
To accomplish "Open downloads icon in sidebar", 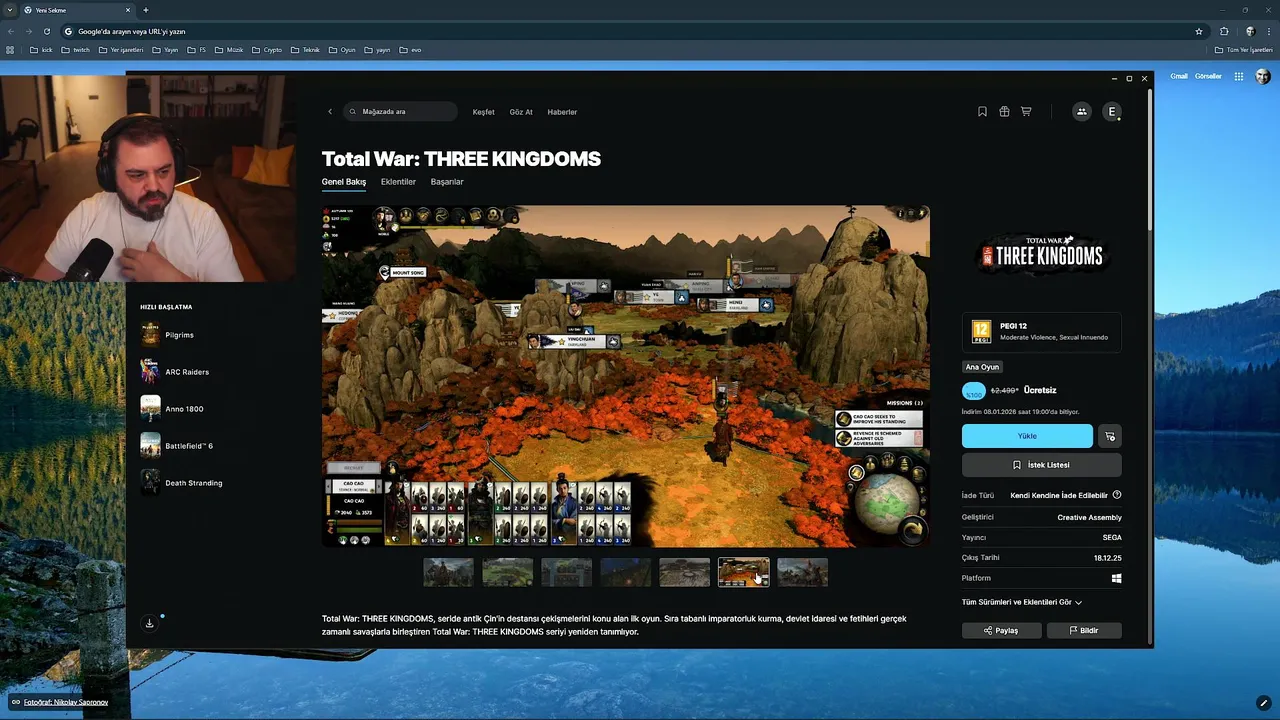I will (x=150, y=623).
